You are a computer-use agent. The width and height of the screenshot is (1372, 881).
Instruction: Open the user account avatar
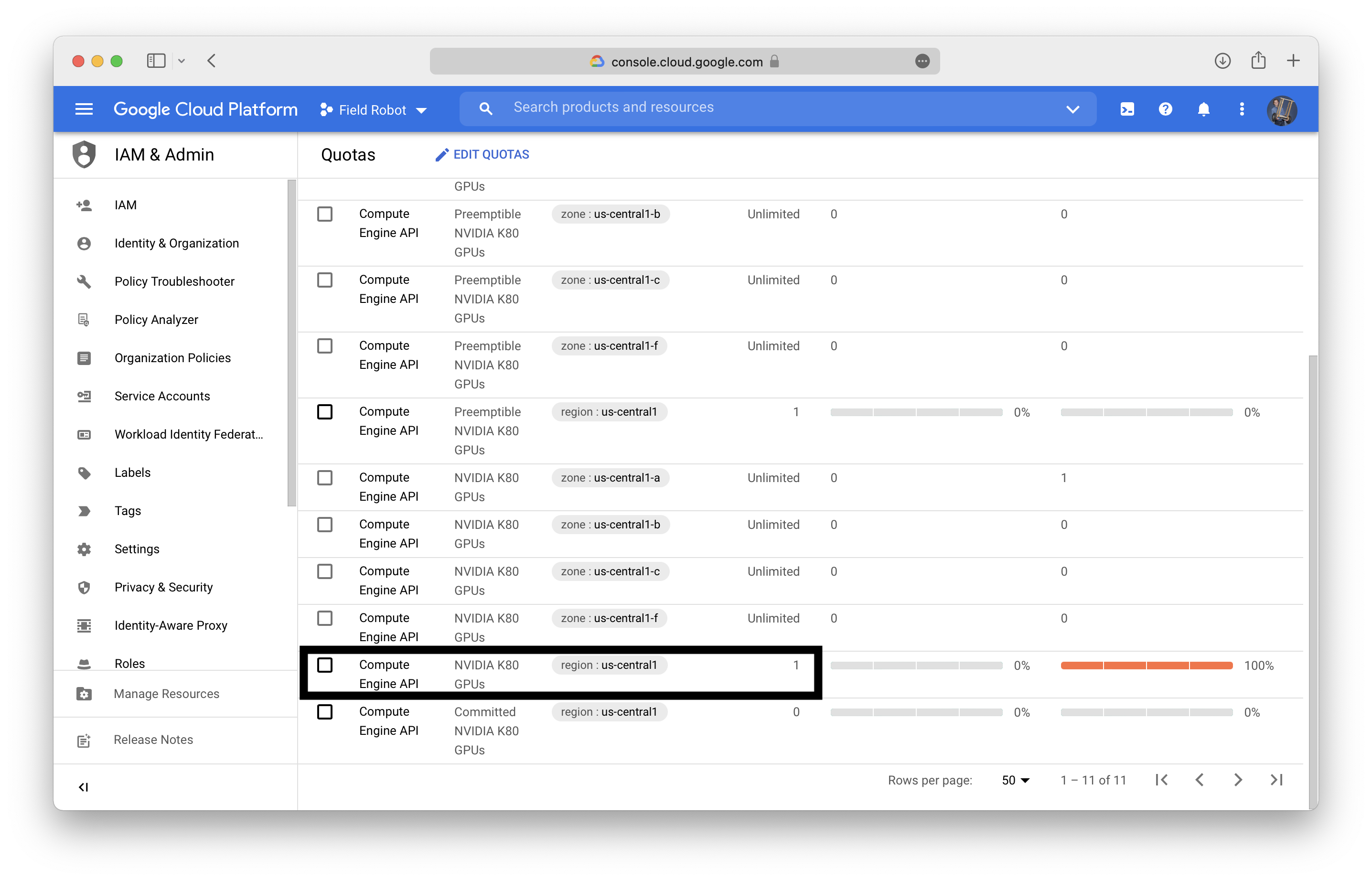pyautogui.click(x=1282, y=110)
